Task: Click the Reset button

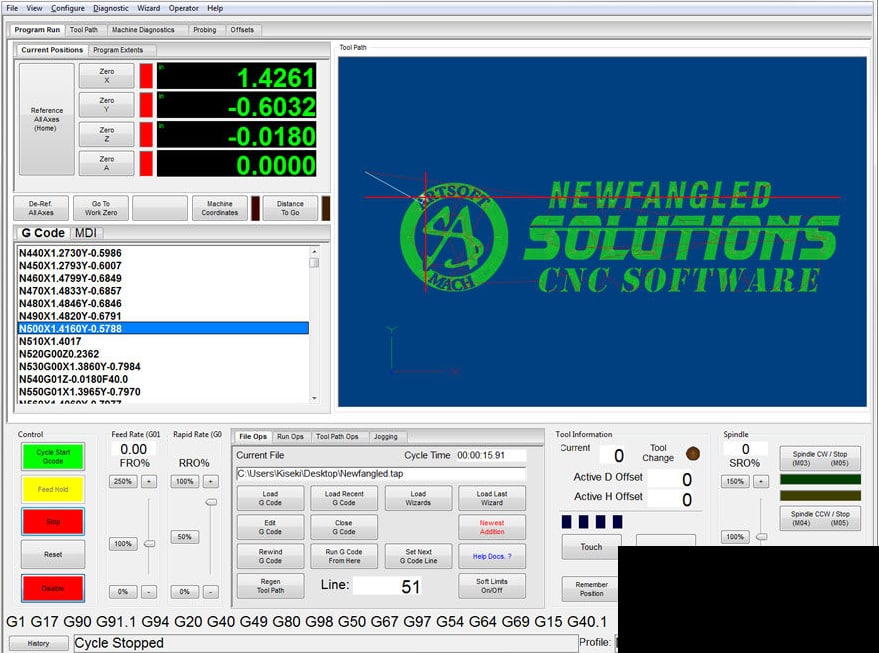Action: 53,554
